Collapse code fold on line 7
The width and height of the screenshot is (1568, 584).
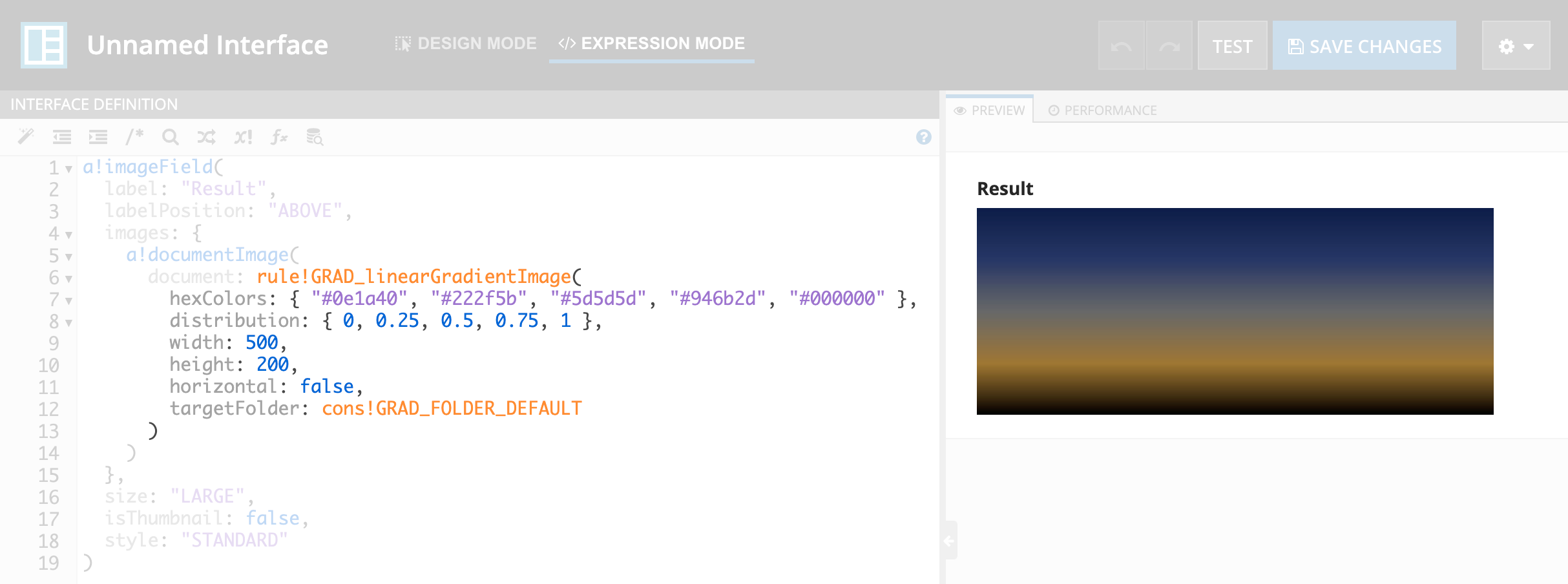68,301
